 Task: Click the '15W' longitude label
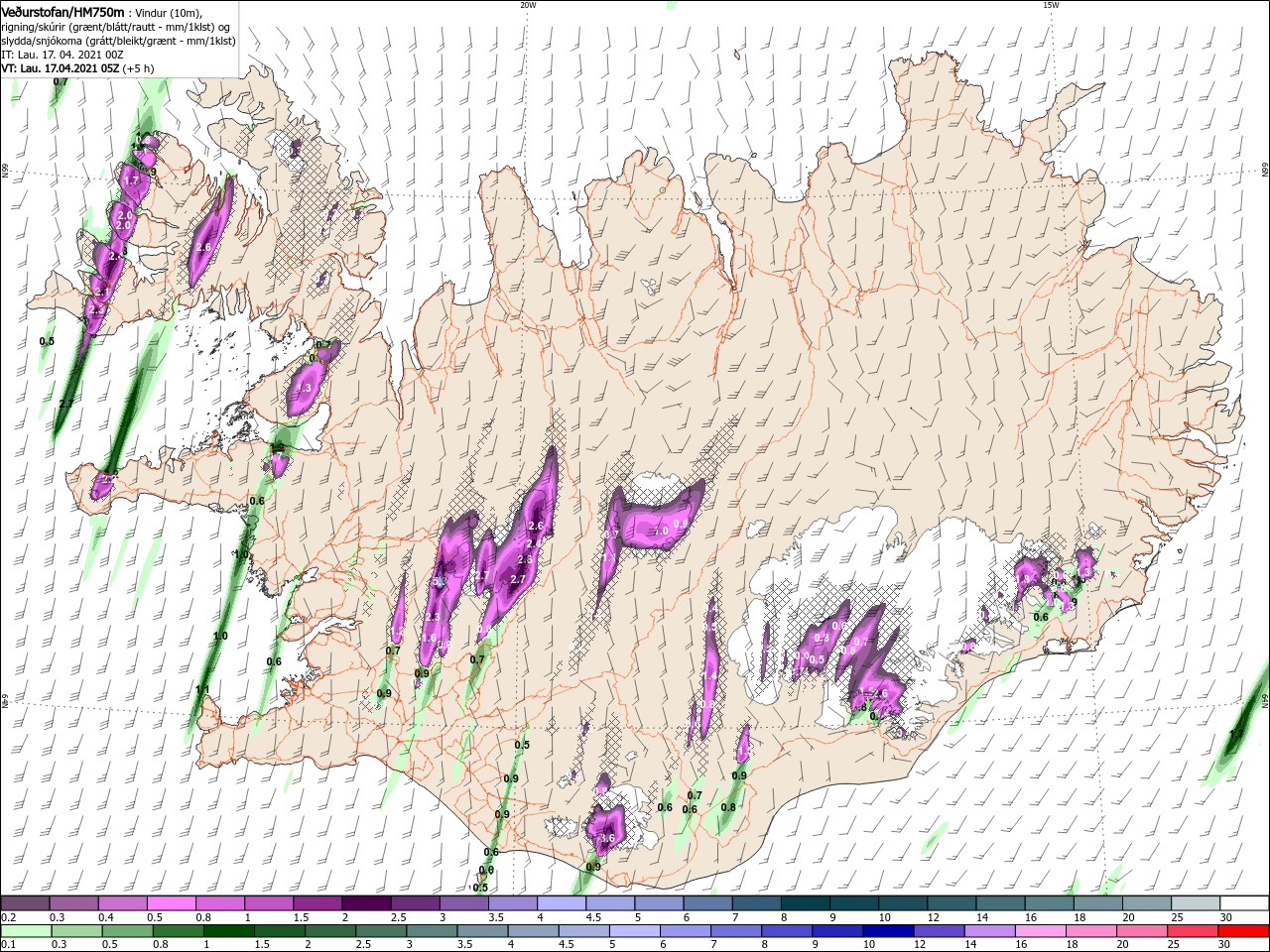(1051, 5)
